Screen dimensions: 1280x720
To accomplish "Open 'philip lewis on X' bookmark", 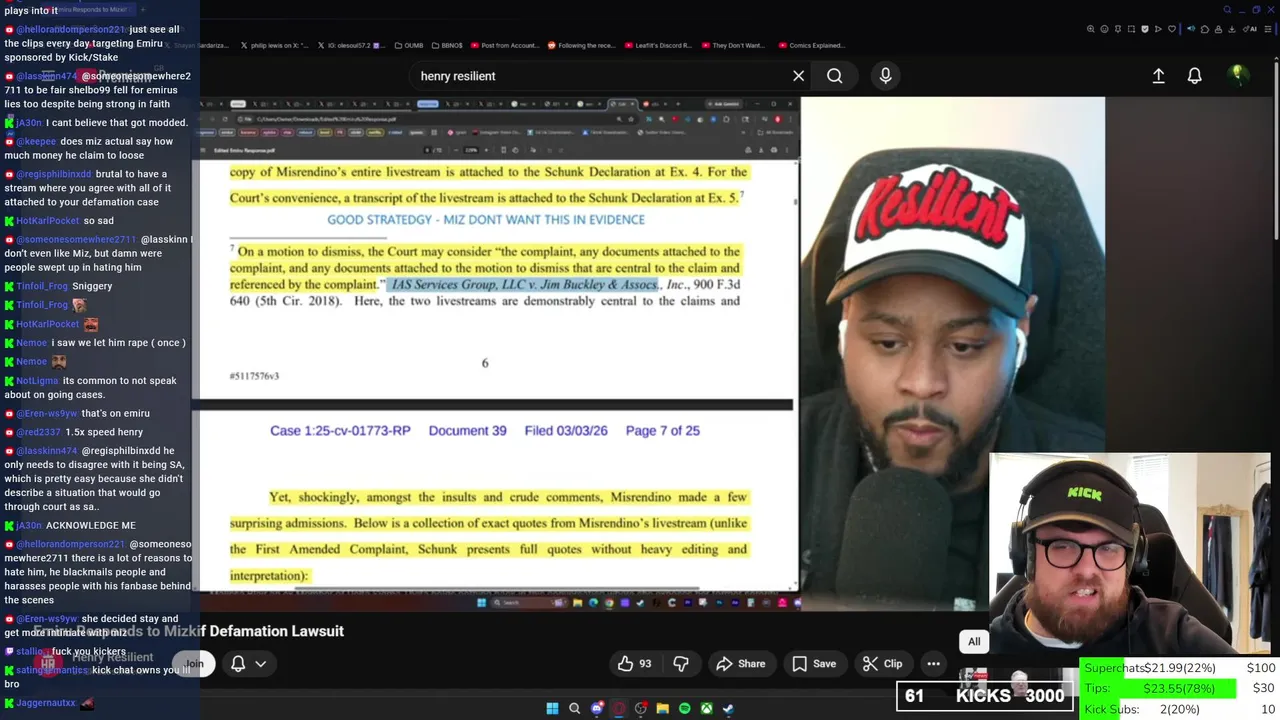I will [x=274, y=45].
